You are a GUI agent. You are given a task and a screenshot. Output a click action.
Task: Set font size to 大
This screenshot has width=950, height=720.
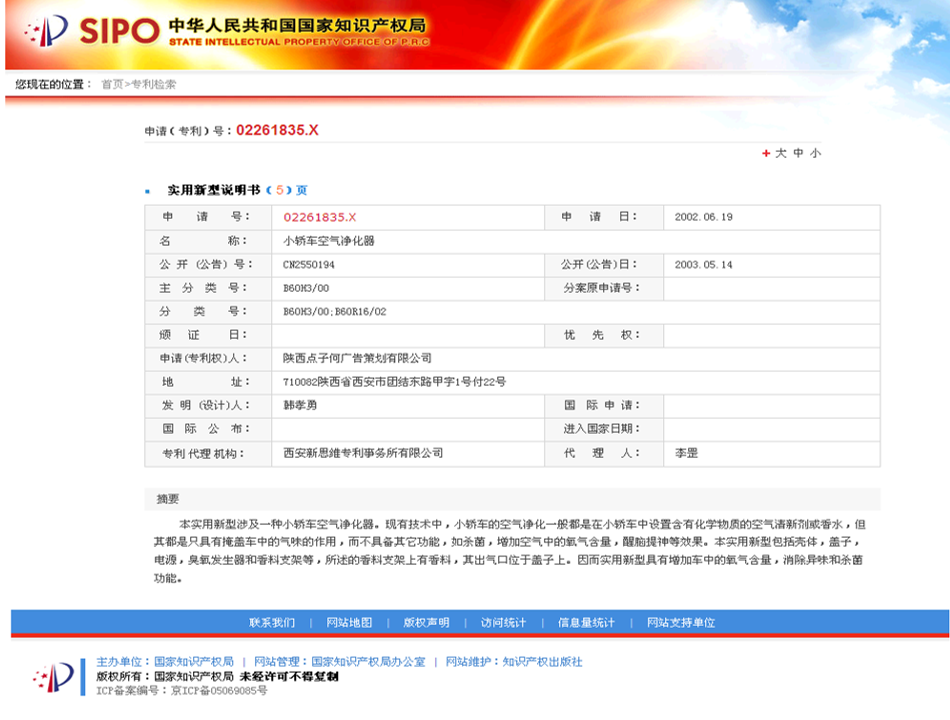[781, 153]
